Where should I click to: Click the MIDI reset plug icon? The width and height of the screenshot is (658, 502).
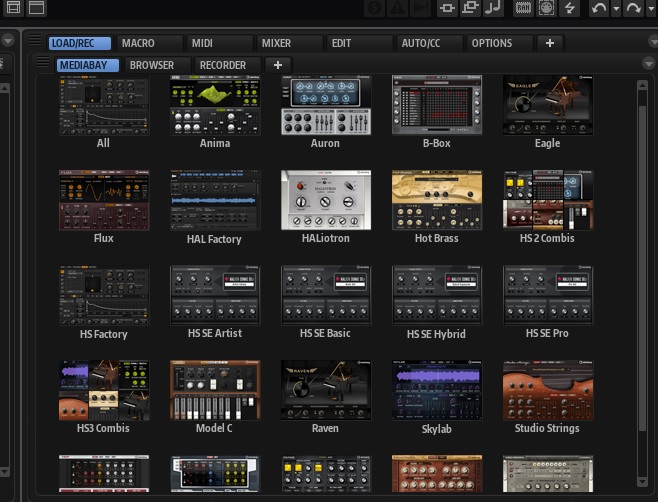[546, 8]
